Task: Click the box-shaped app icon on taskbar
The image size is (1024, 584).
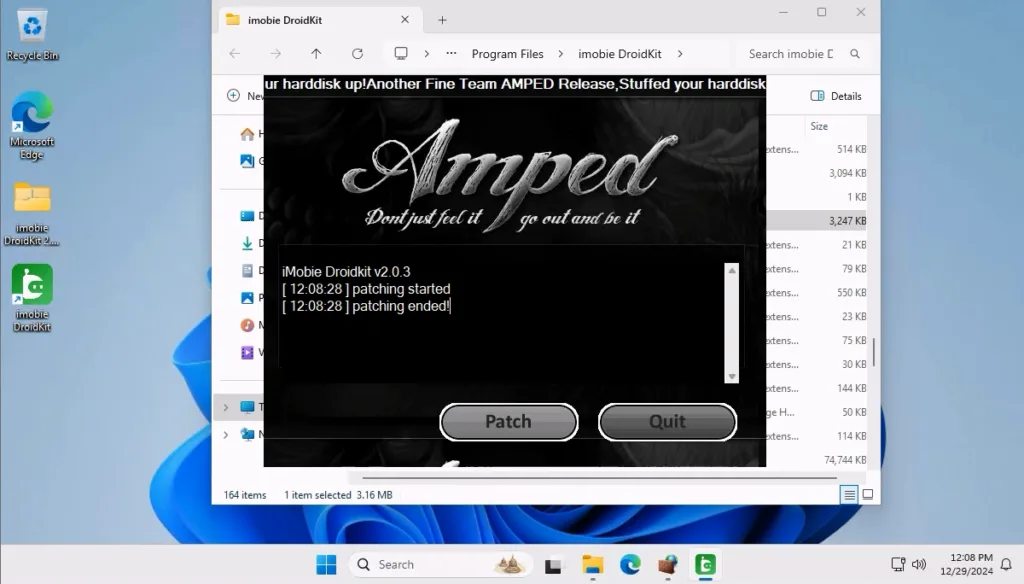Action: pos(667,564)
